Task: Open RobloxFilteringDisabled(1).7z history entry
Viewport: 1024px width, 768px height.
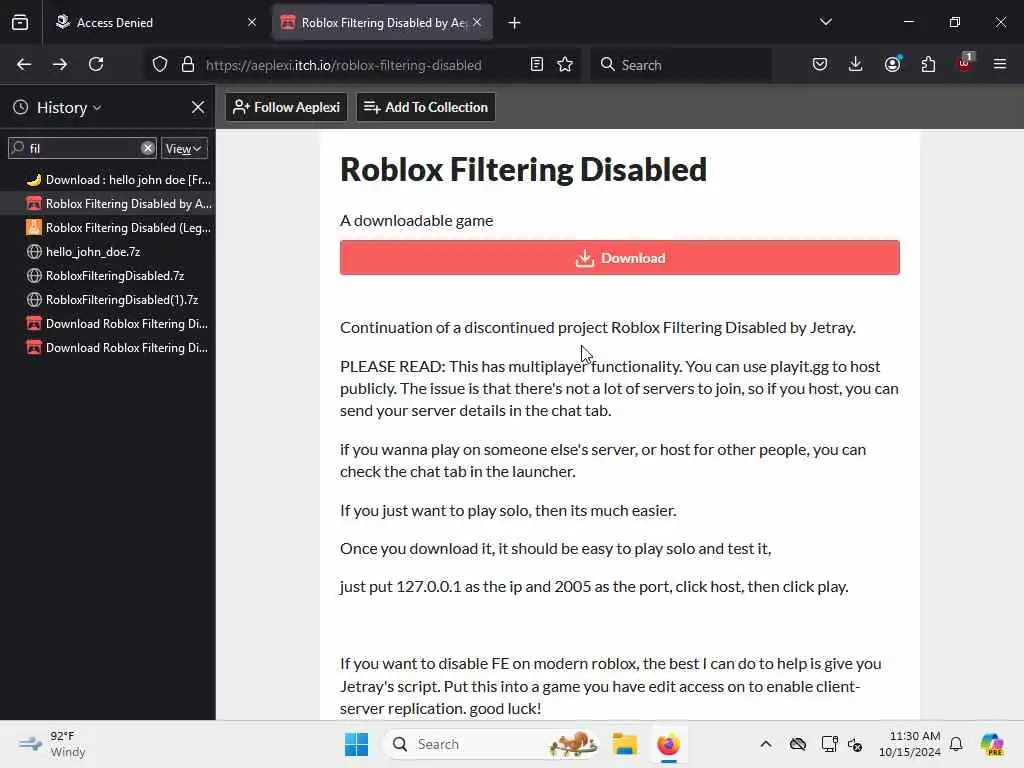Action: tap(108, 300)
